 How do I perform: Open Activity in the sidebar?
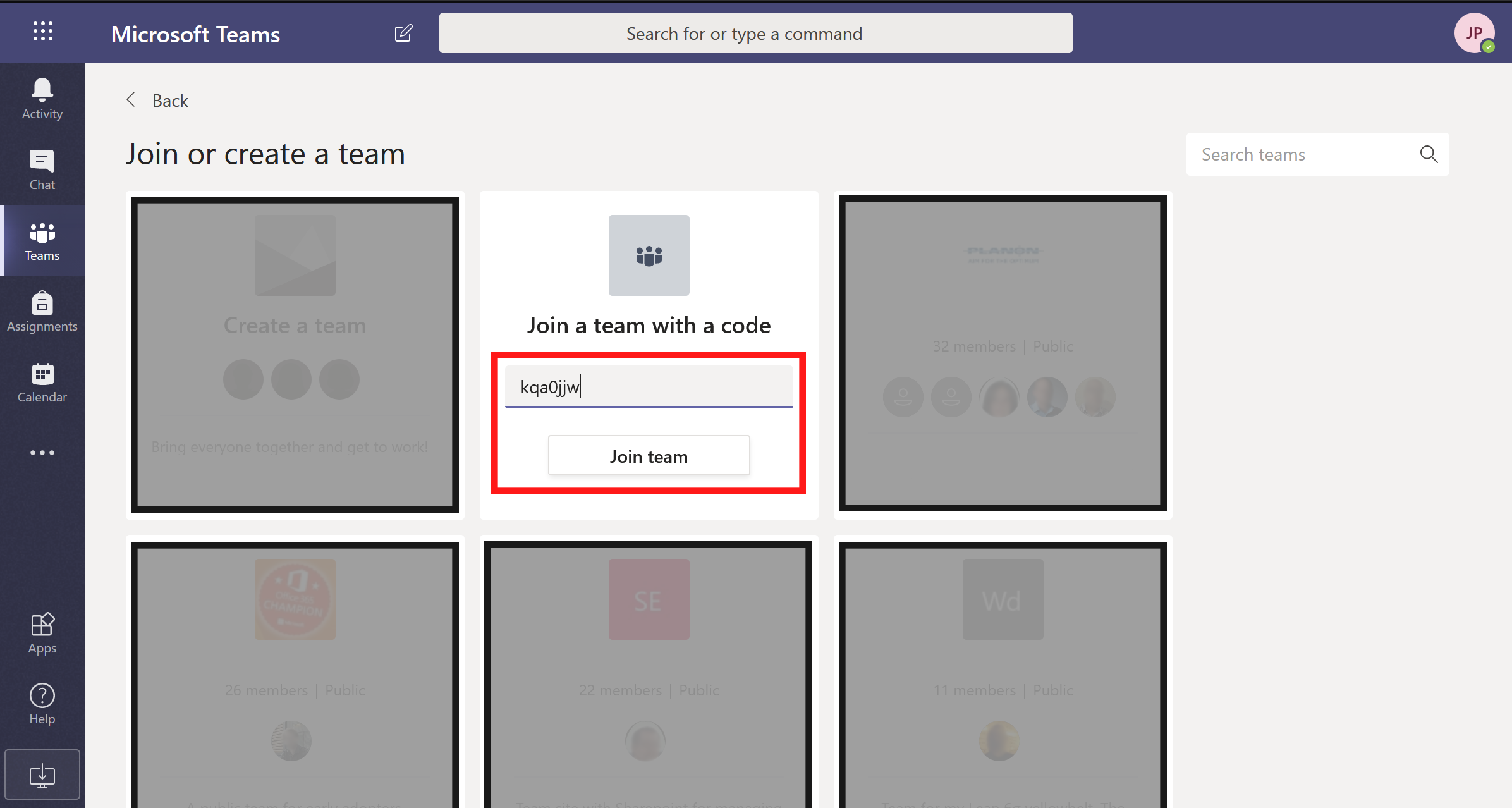(42, 99)
